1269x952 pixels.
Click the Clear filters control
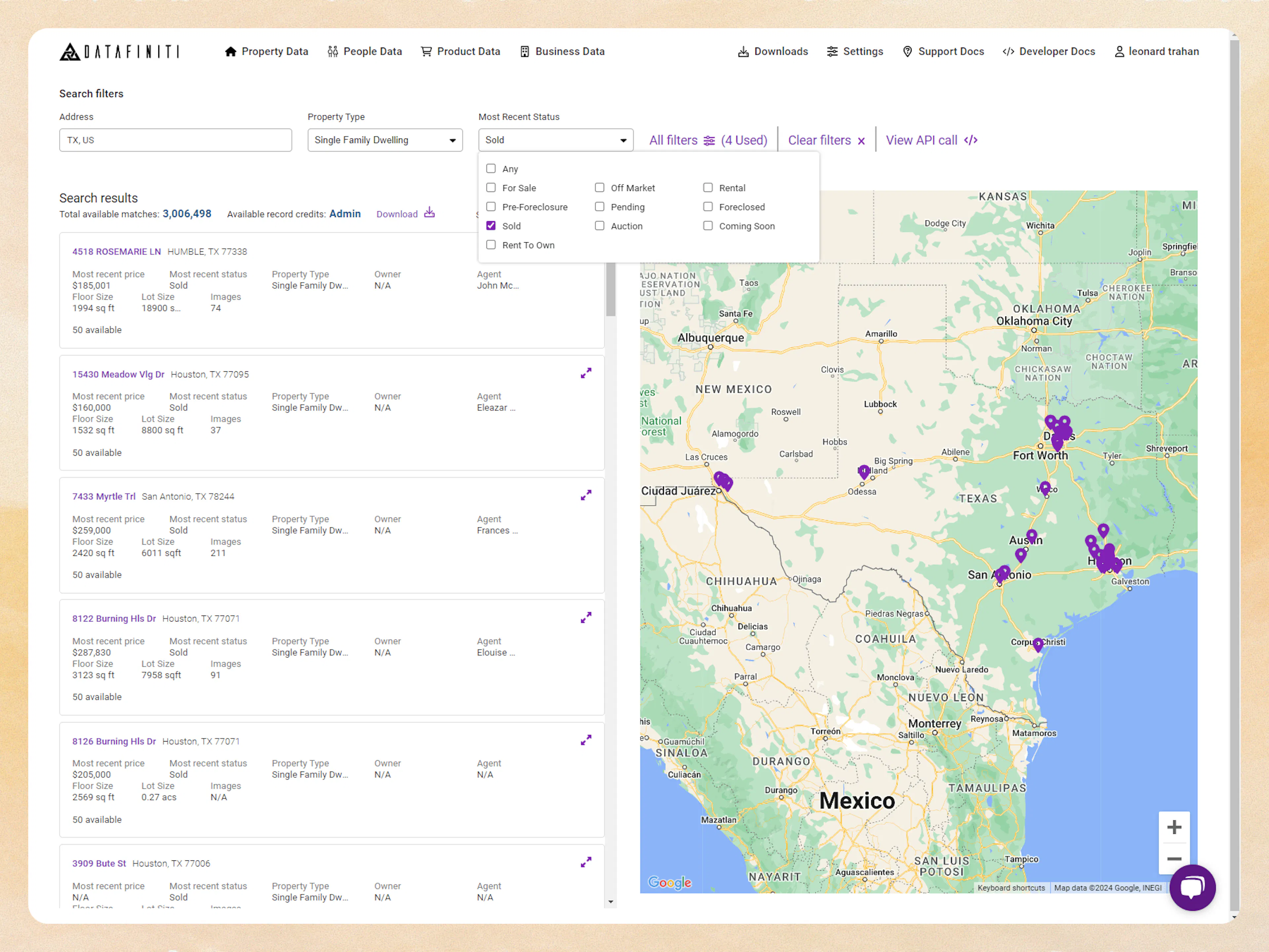[819, 140]
